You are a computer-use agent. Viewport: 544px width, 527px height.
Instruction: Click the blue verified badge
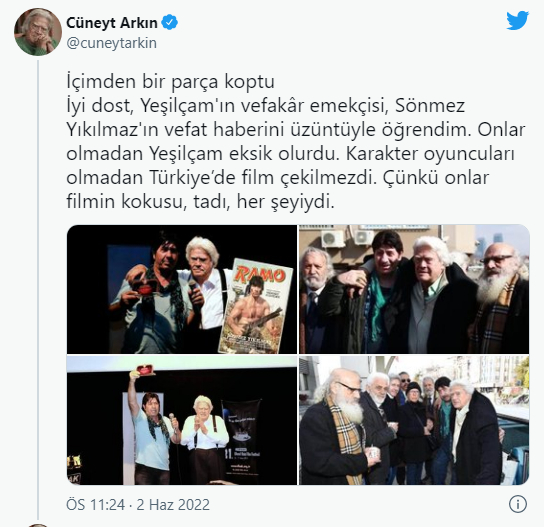pos(170,23)
